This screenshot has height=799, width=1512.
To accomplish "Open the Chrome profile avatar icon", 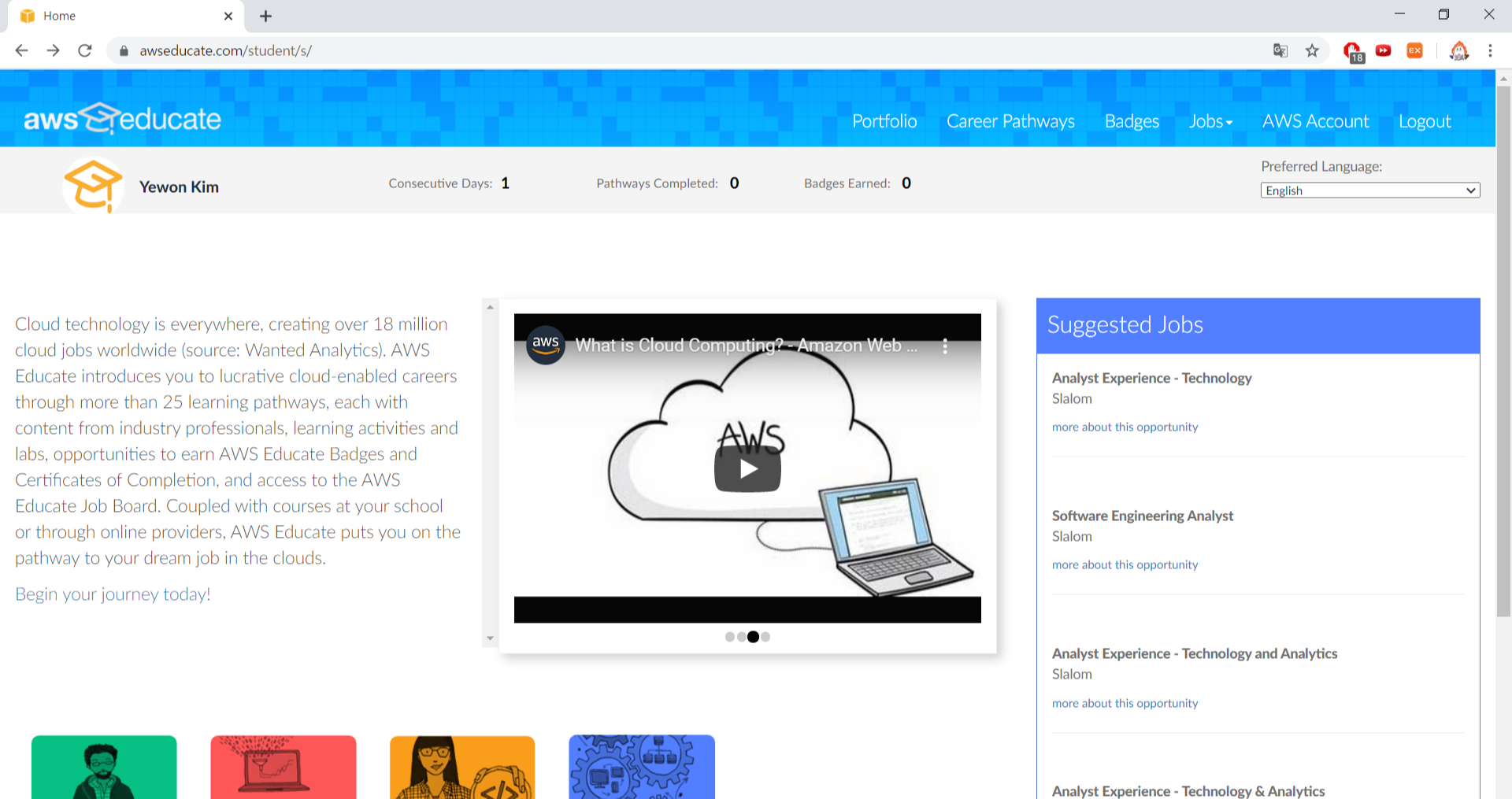I will coord(1459,50).
